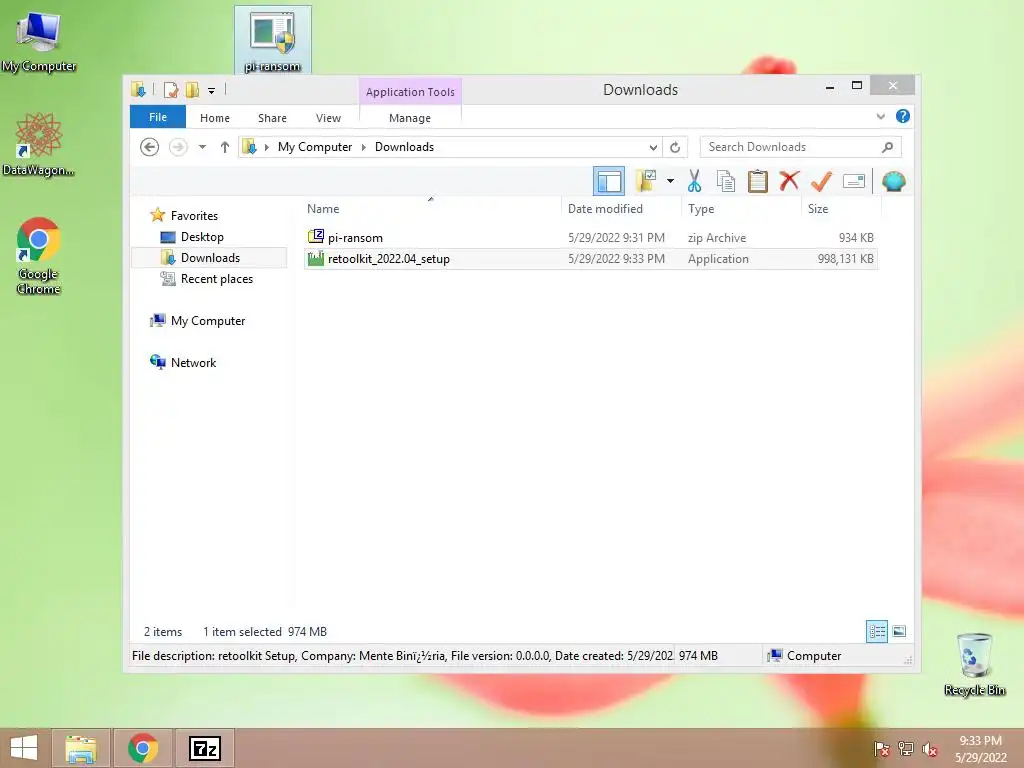Click the folder options toolbar icon
Viewport: 1024px width, 768px height.
(646, 181)
